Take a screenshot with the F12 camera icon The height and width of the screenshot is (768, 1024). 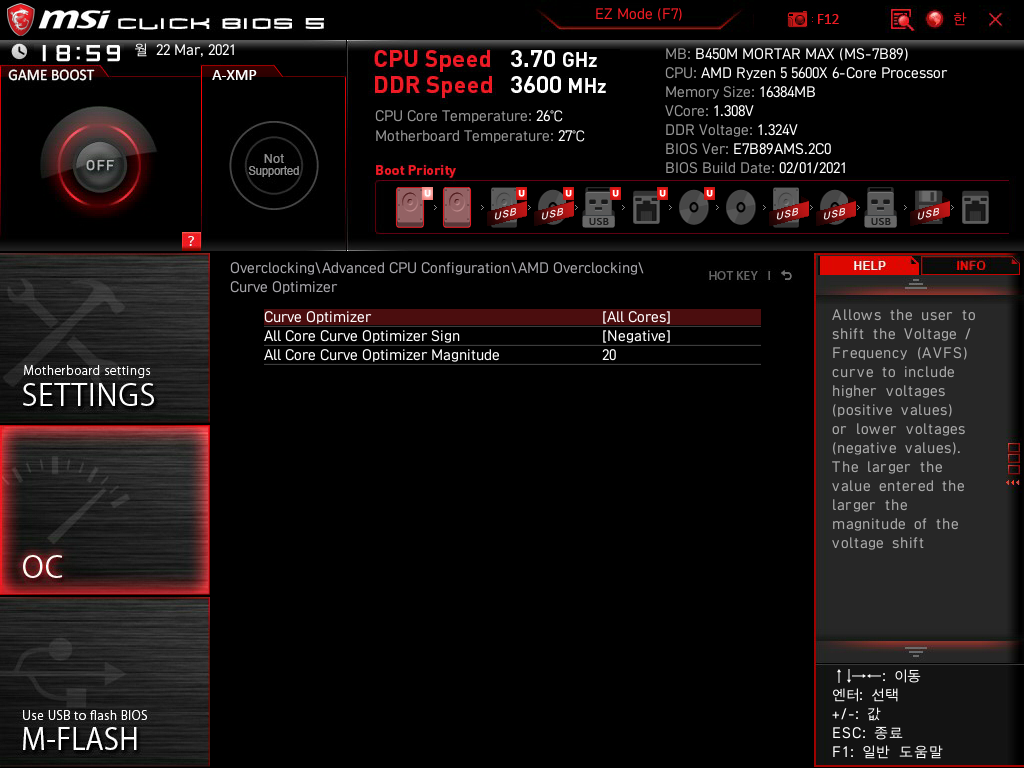(x=797, y=20)
